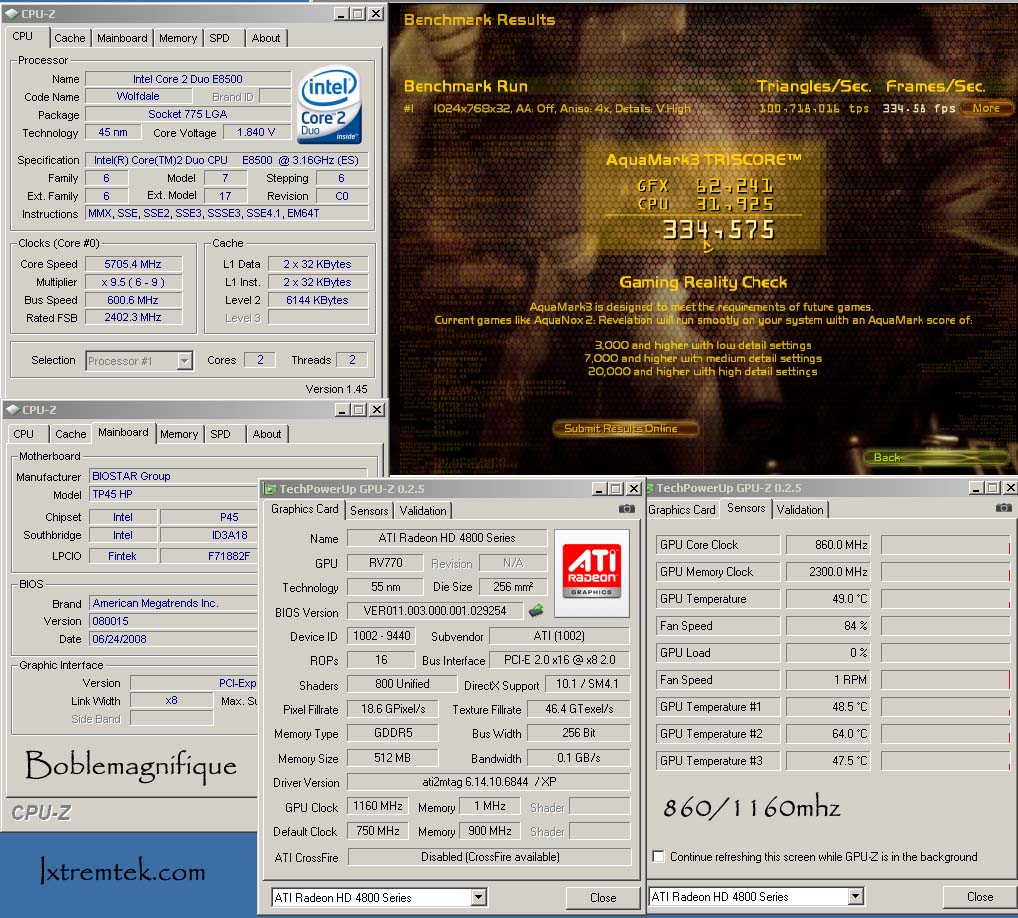Image resolution: width=1018 pixels, height=918 pixels.
Task: Click the AquaMark3 total score '334,575'
Action: (719, 230)
